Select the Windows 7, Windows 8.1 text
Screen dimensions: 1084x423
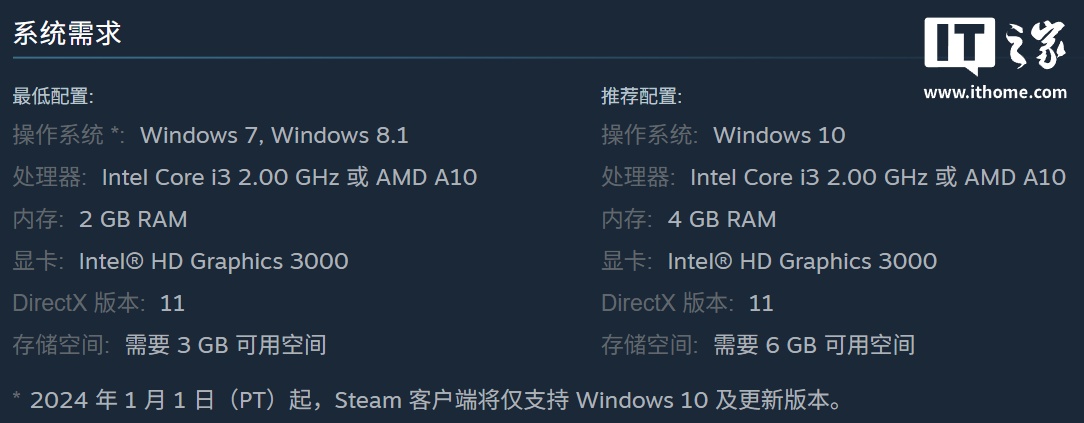click(x=274, y=135)
